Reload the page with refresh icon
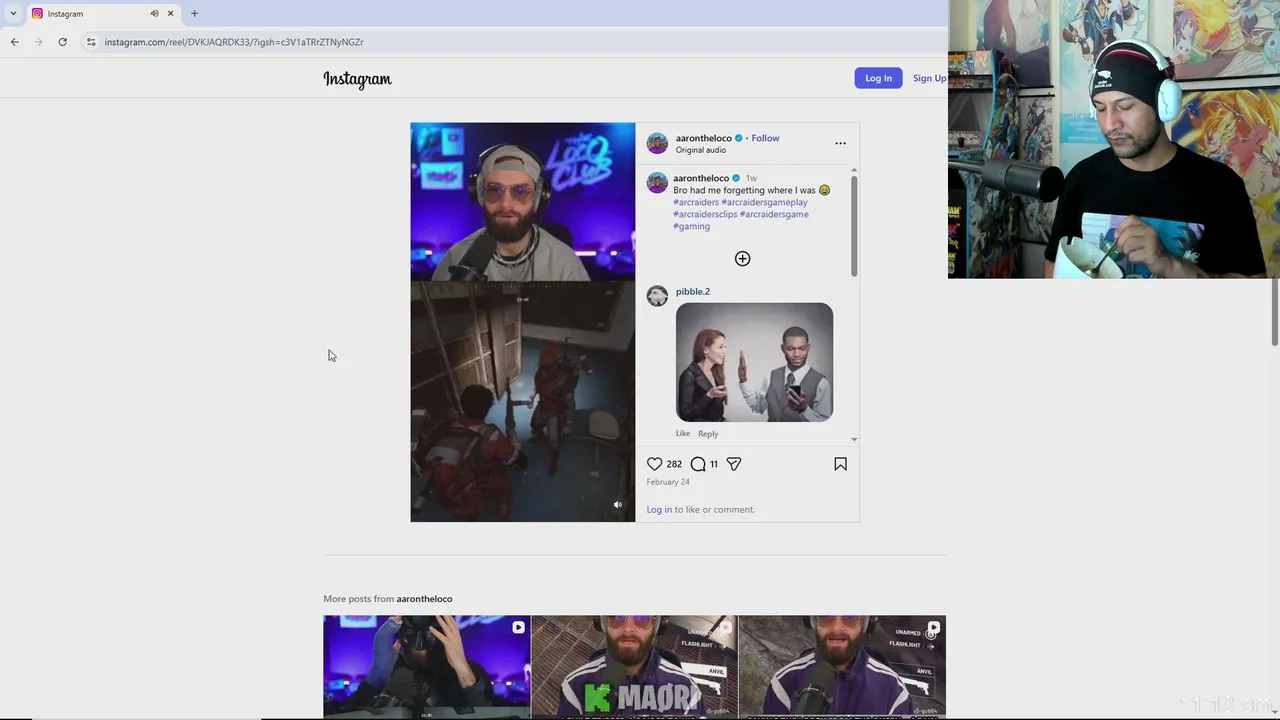Image resolution: width=1280 pixels, height=720 pixels. pyautogui.click(x=62, y=42)
